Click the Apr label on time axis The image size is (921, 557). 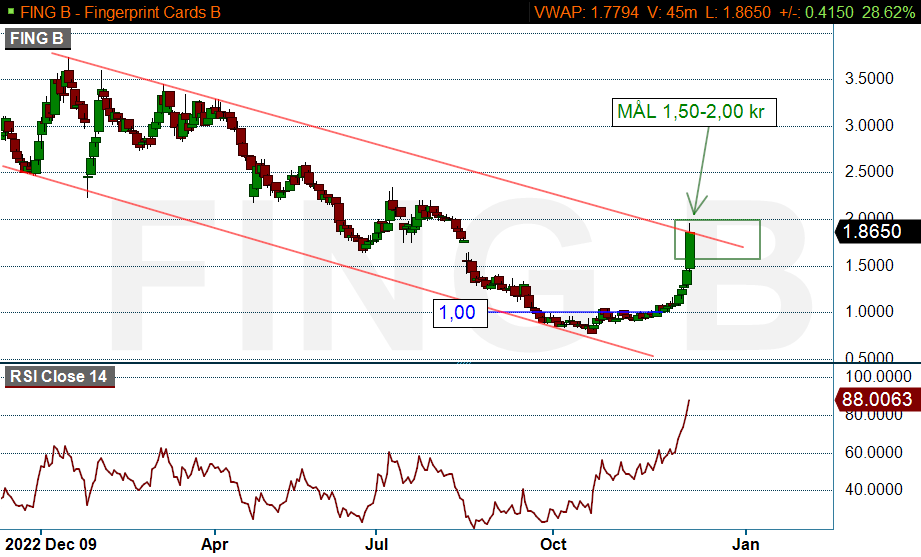pos(214,544)
